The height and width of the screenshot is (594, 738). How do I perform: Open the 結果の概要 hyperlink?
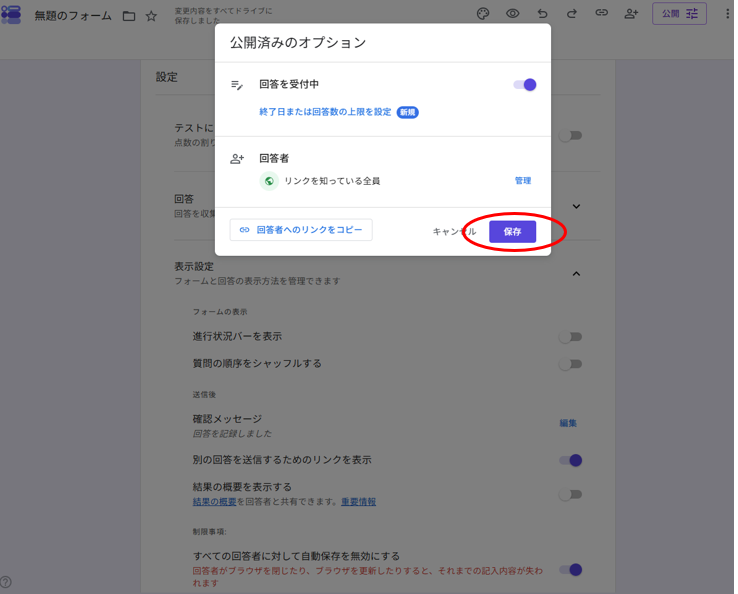click(214, 502)
